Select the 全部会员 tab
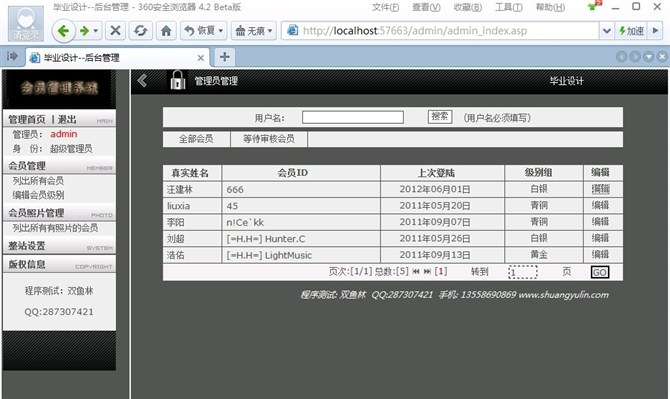This screenshot has width=670, height=399. coord(196,139)
